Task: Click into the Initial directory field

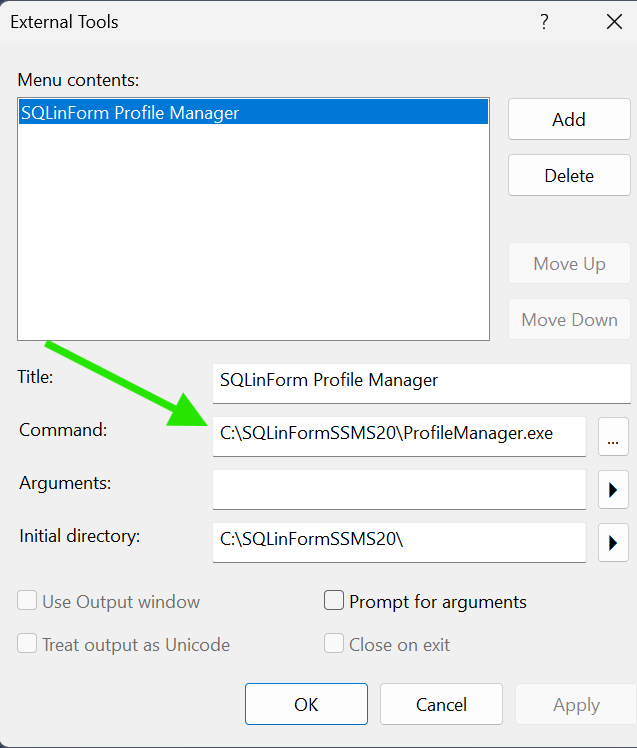Action: (x=399, y=542)
